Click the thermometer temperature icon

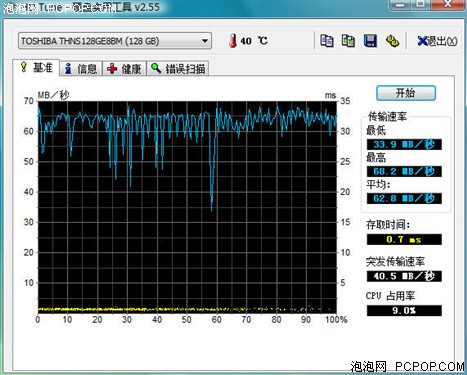233,41
